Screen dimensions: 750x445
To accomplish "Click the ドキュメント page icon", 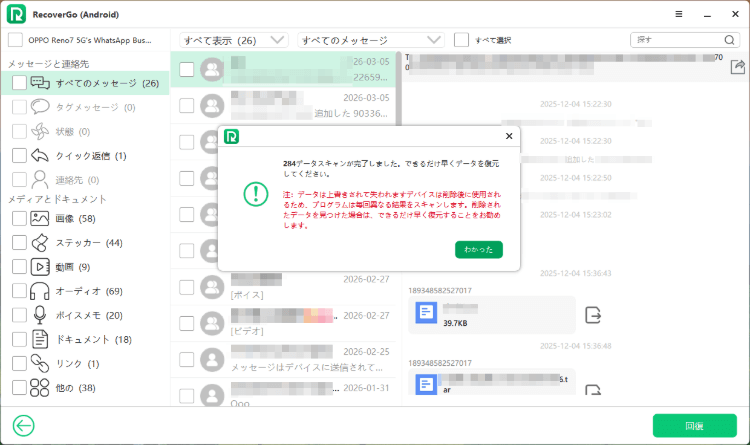I will point(40,339).
